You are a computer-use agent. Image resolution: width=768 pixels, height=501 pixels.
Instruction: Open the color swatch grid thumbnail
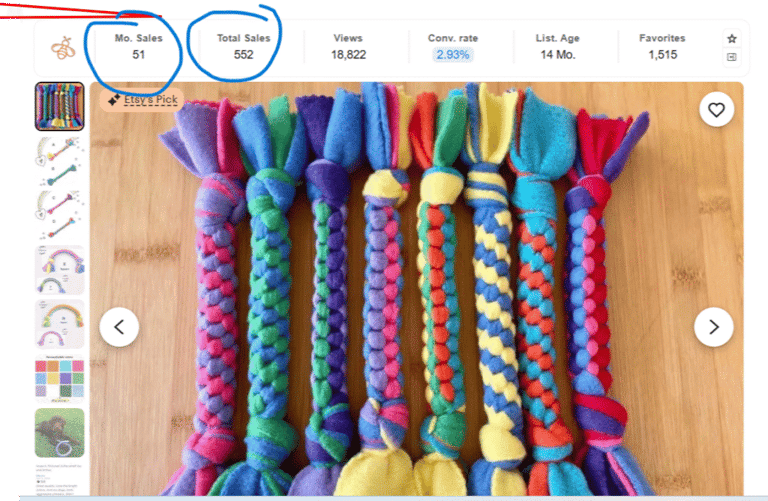click(x=59, y=379)
